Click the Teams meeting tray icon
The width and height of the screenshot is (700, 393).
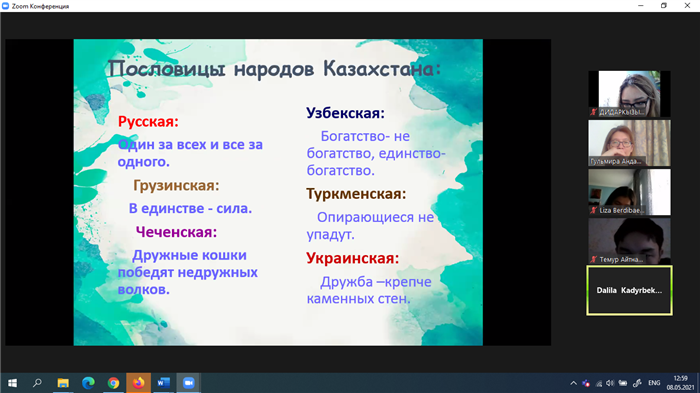[586, 383]
